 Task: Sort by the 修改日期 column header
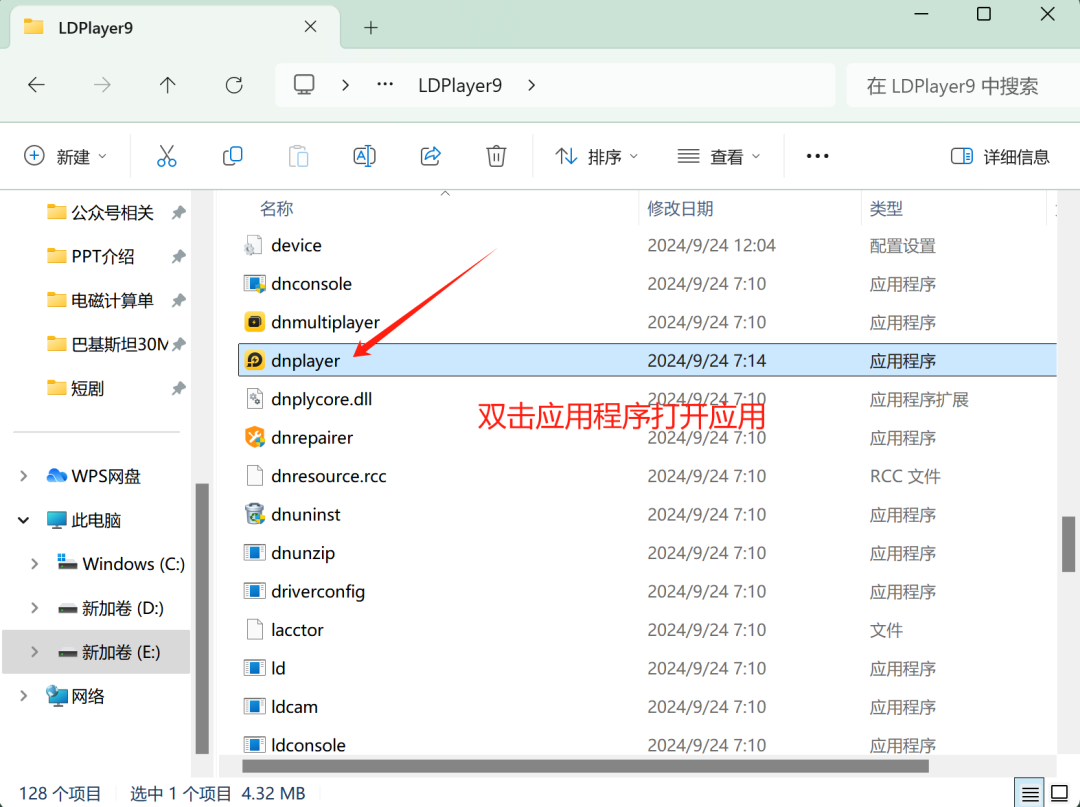pos(680,208)
